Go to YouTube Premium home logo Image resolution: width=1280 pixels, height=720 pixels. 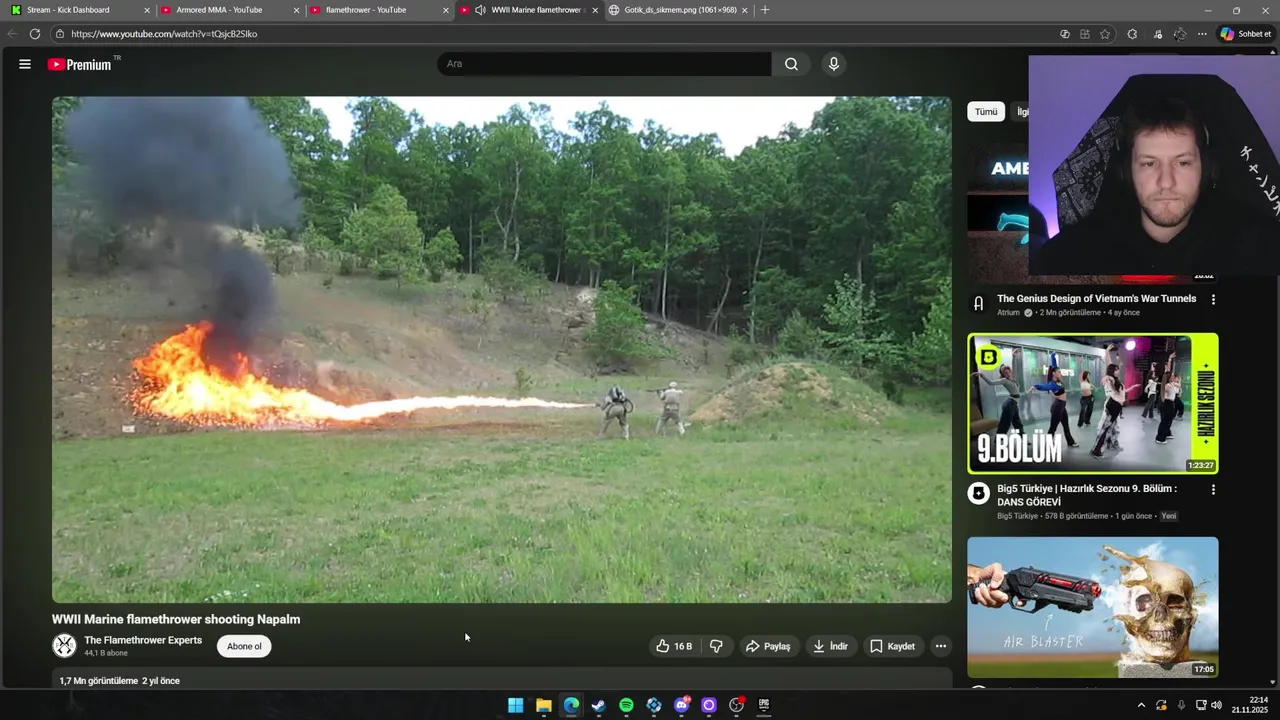pyautogui.click(x=80, y=64)
